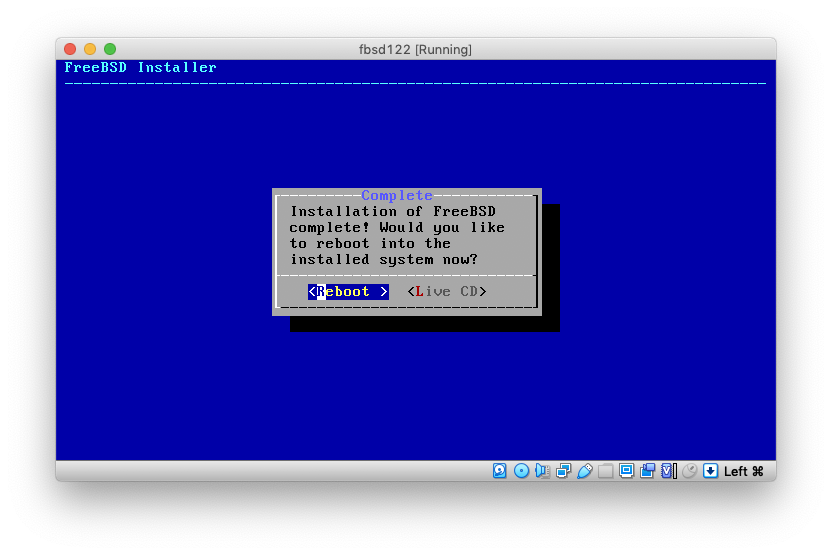
Task: Select Reboot in the Complete dialog
Action: [348, 291]
